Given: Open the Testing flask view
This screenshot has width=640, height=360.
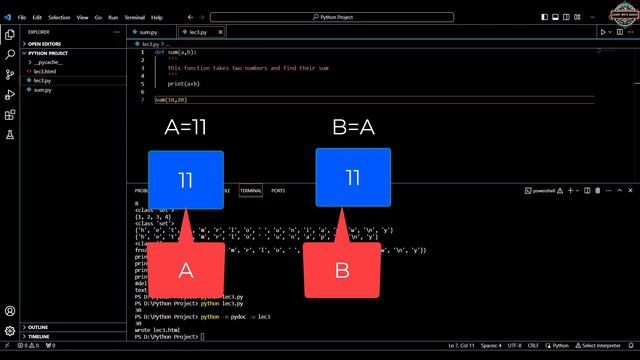Looking at the screenshot, I should point(10,135).
